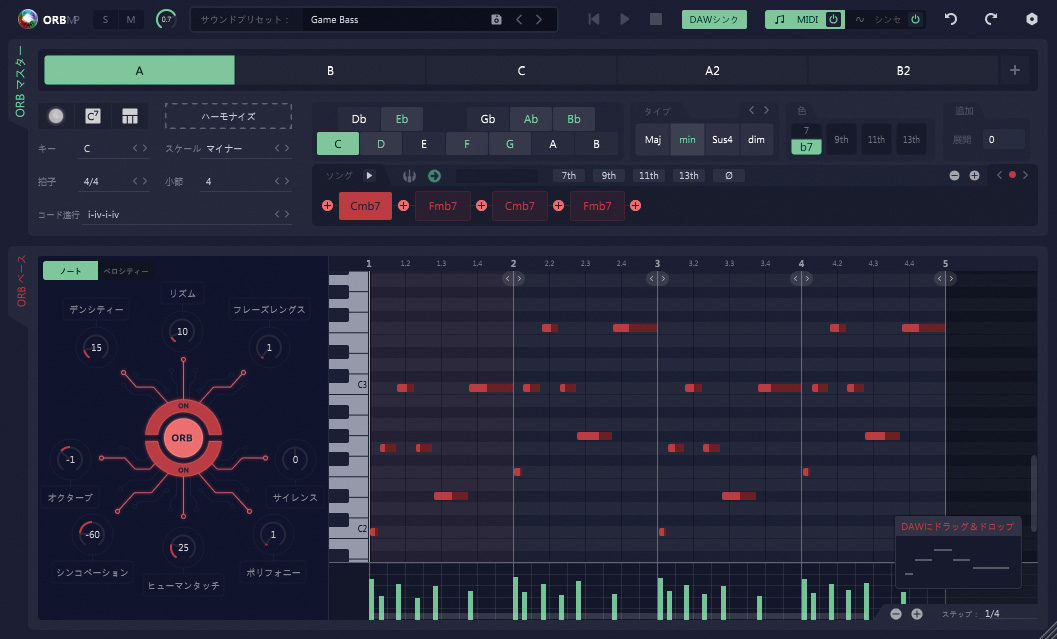Open settings via the hexagon icon

[x=1031, y=20]
